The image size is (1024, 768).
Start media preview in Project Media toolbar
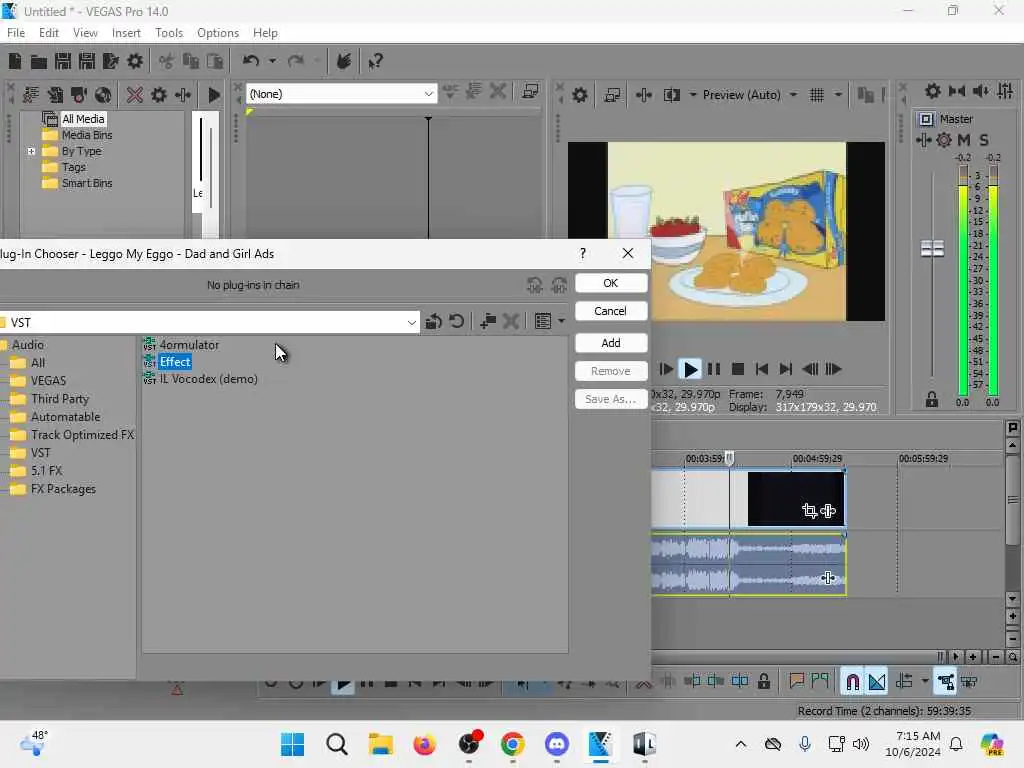point(213,95)
